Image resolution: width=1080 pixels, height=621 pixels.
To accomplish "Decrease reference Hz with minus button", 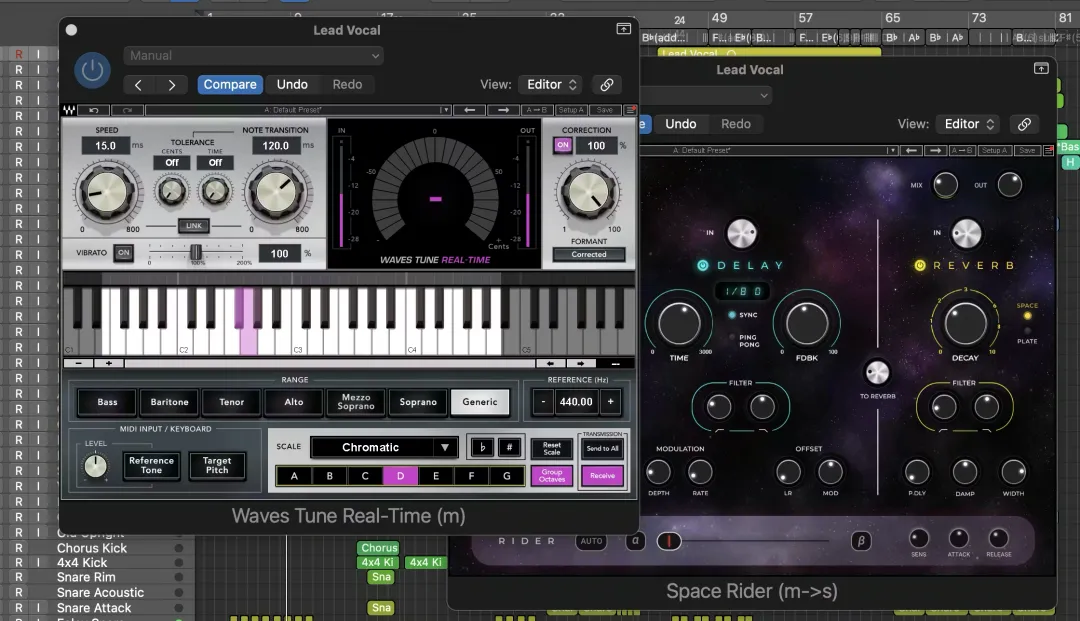I will pyautogui.click(x=543, y=402).
